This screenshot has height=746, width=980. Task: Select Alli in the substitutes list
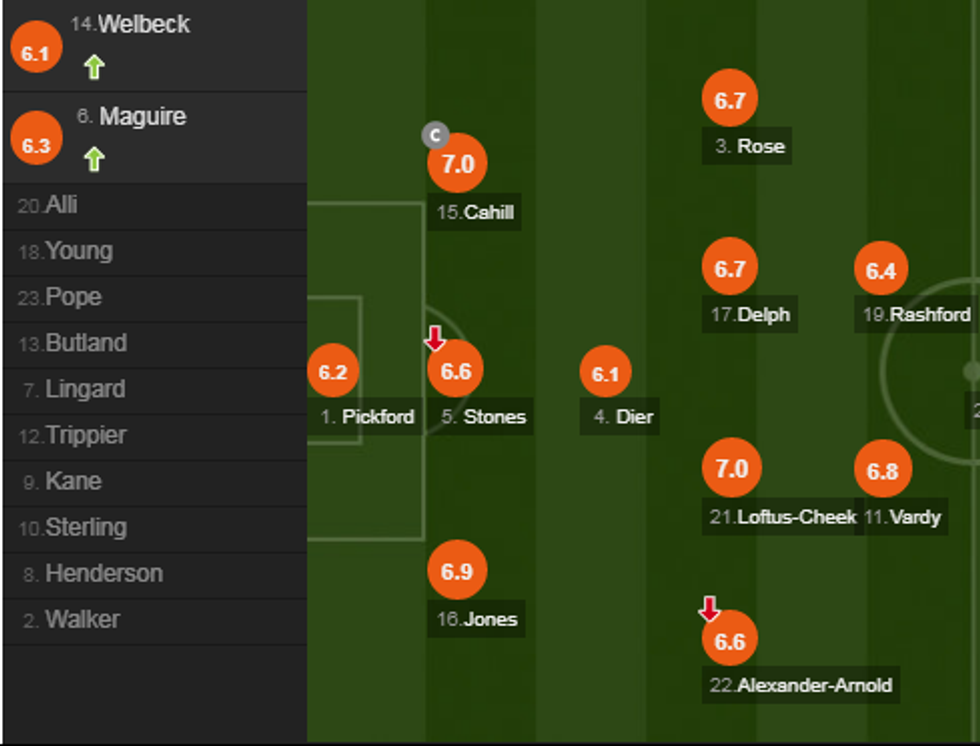[x=61, y=206]
